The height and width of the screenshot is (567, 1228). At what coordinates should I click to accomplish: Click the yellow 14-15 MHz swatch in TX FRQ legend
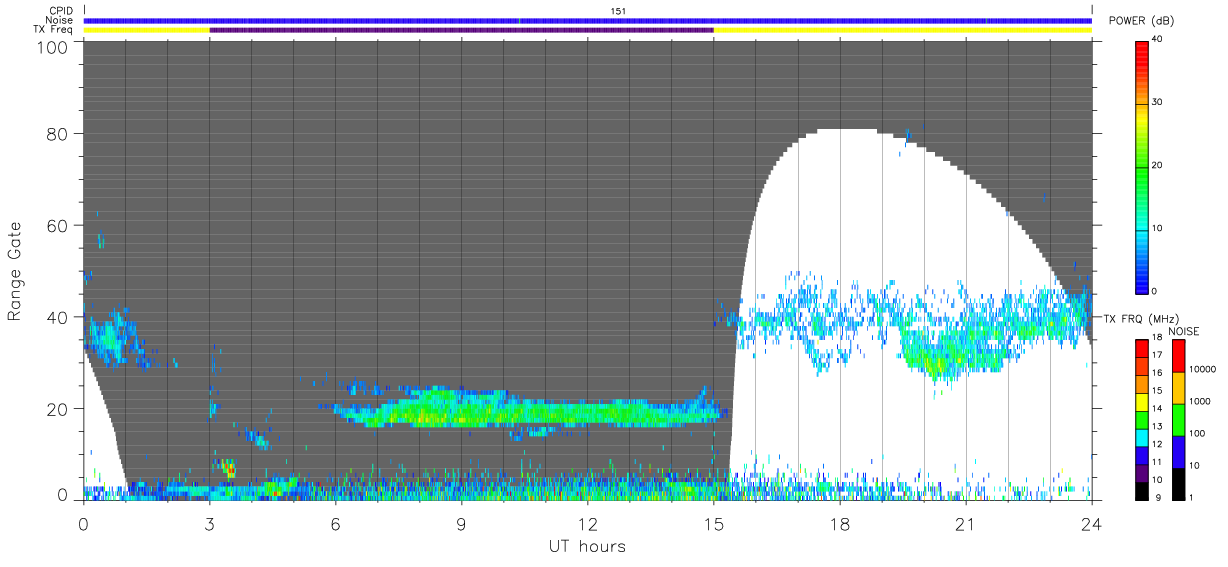point(1141,400)
